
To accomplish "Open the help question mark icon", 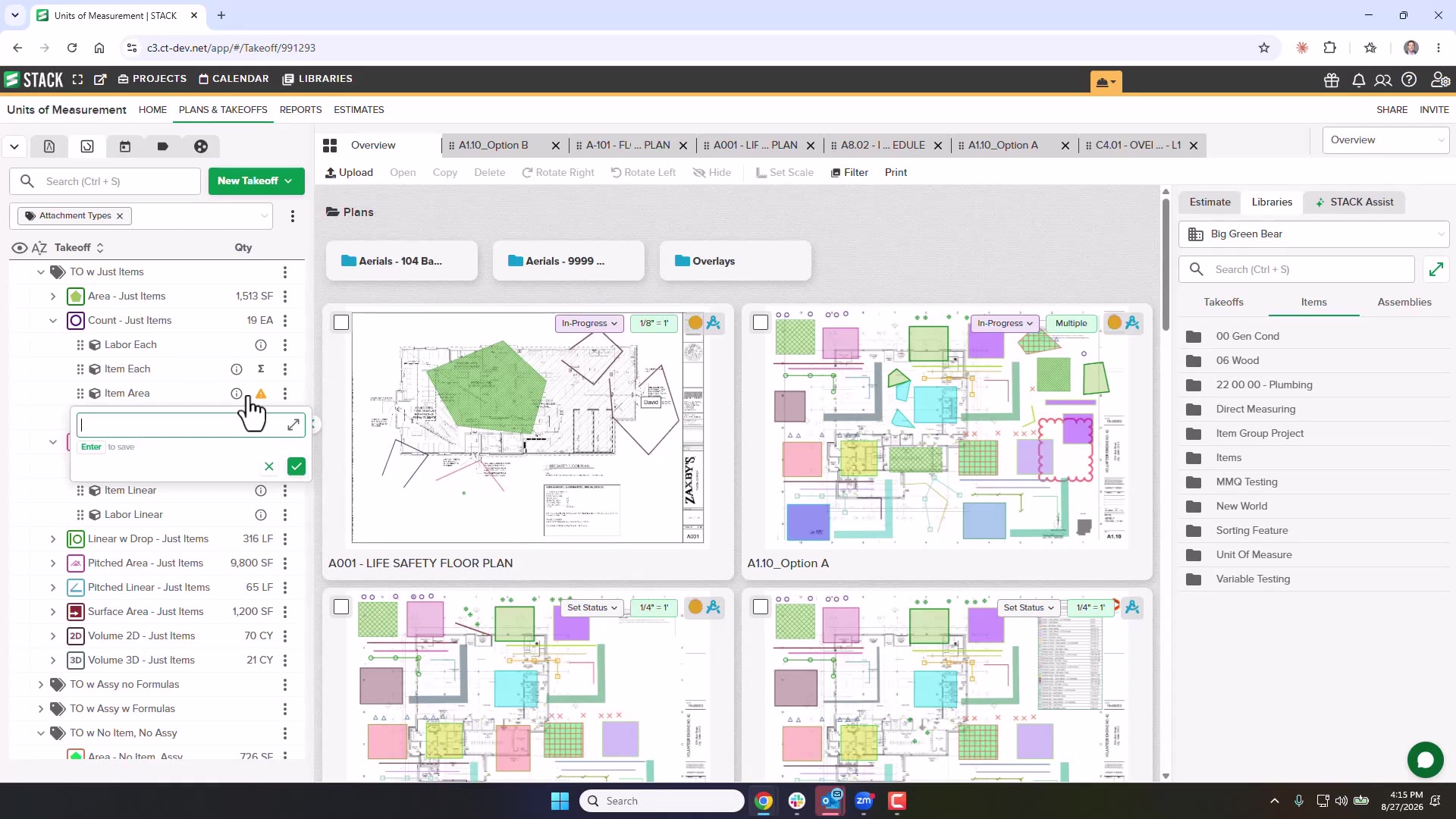I will click(x=1409, y=80).
